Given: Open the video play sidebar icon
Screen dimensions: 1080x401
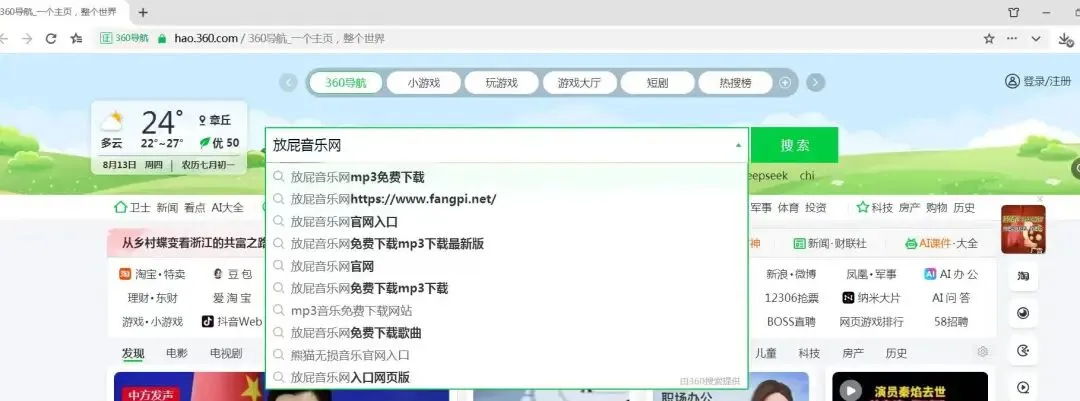Looking at the screenshot, I should tap(1023, 387).
